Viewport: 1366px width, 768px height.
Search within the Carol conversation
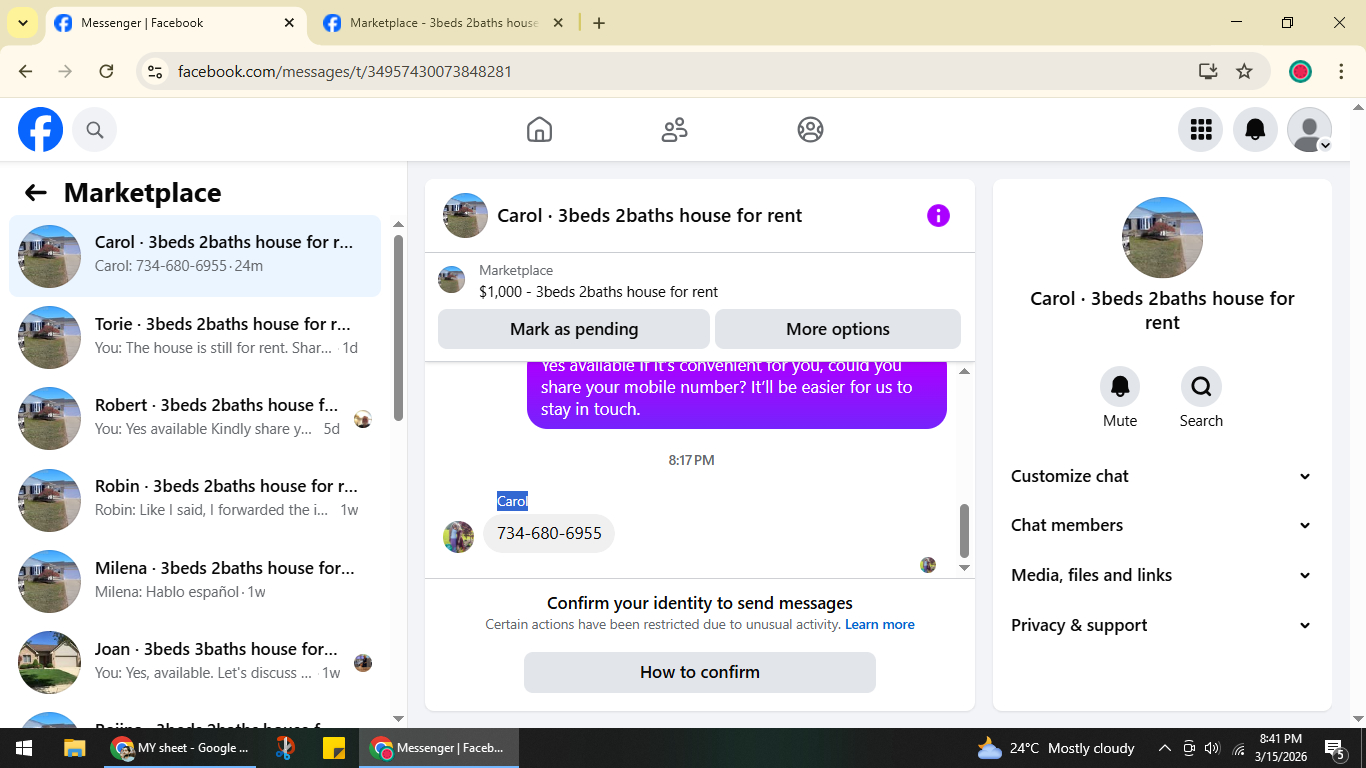pos(1201,387)
